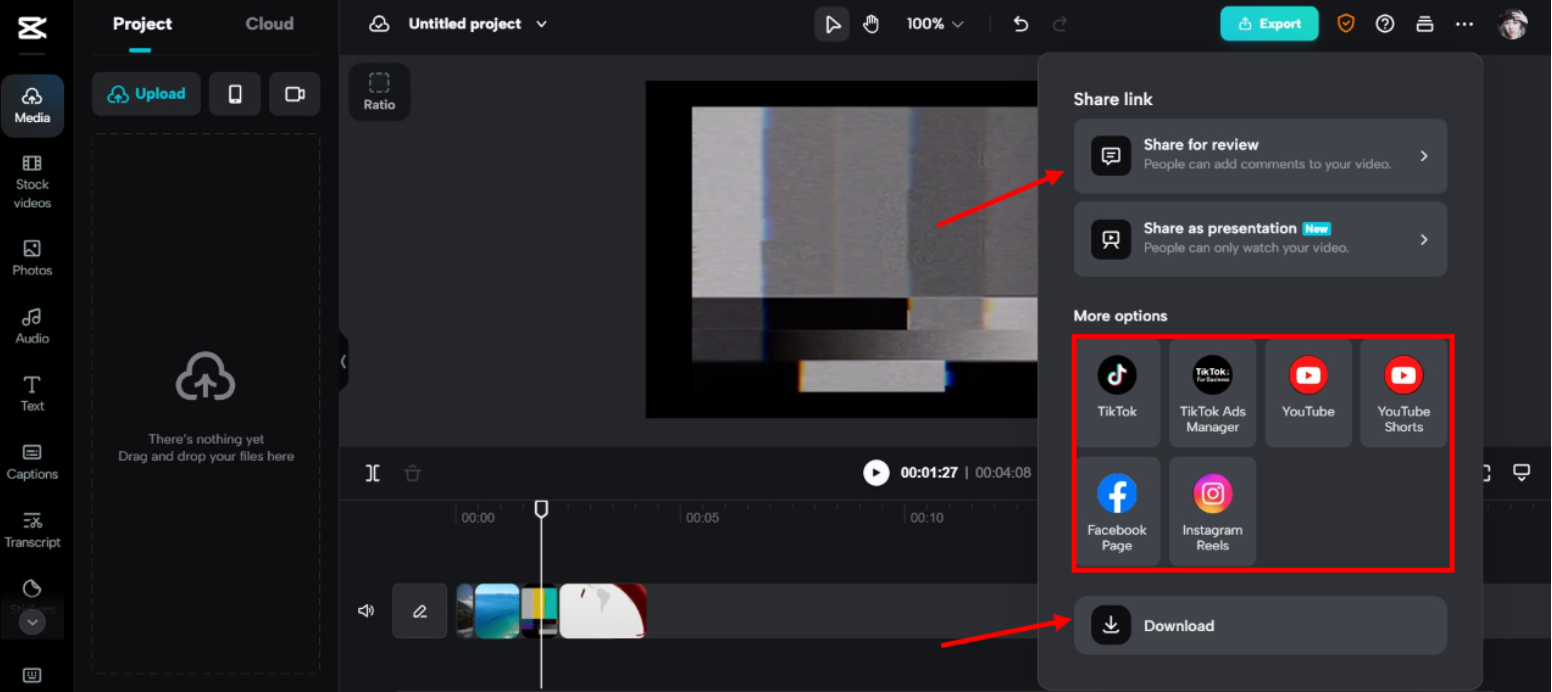Screen dimensions: 1552x692
Task: Upload from phone icon button
Action: [x=235, y=94]
